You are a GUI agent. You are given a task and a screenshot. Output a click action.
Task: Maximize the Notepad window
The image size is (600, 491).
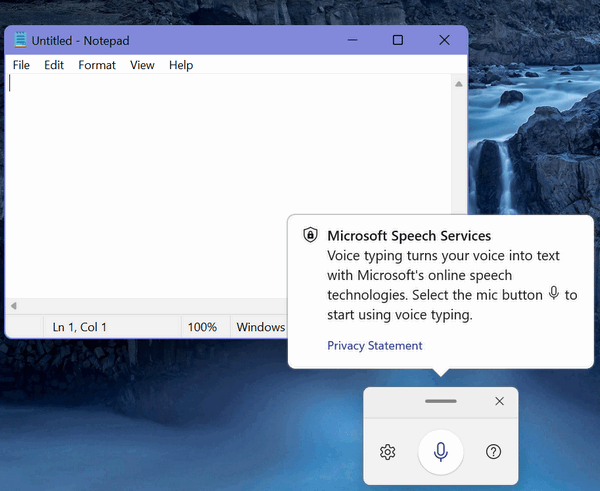point(398,40)
